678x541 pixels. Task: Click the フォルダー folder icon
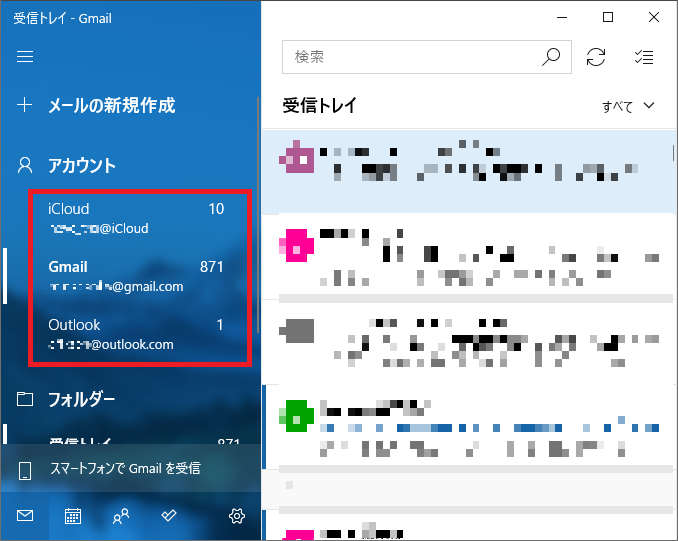pyautogui.click(x=25, y=399)
